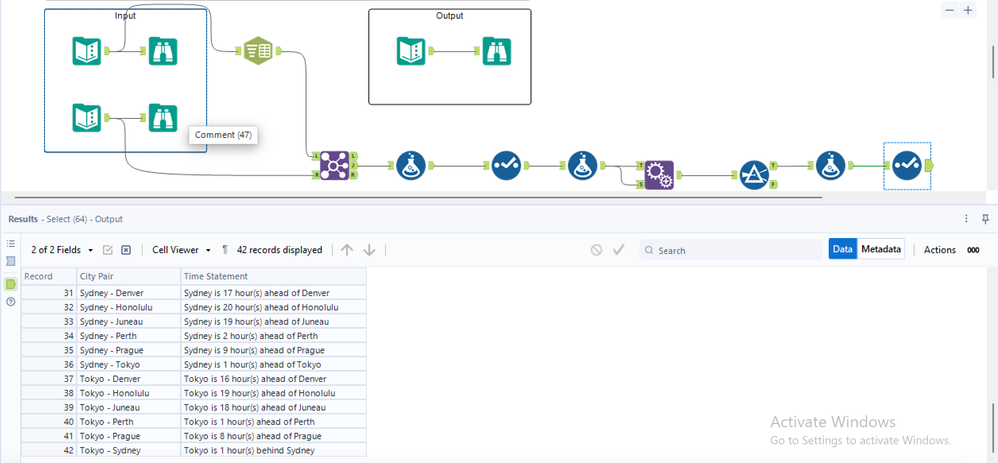The image size is (998, 463).
Task: Toggle the whitespace paragraph mark icon
Action: pos(225,250)
